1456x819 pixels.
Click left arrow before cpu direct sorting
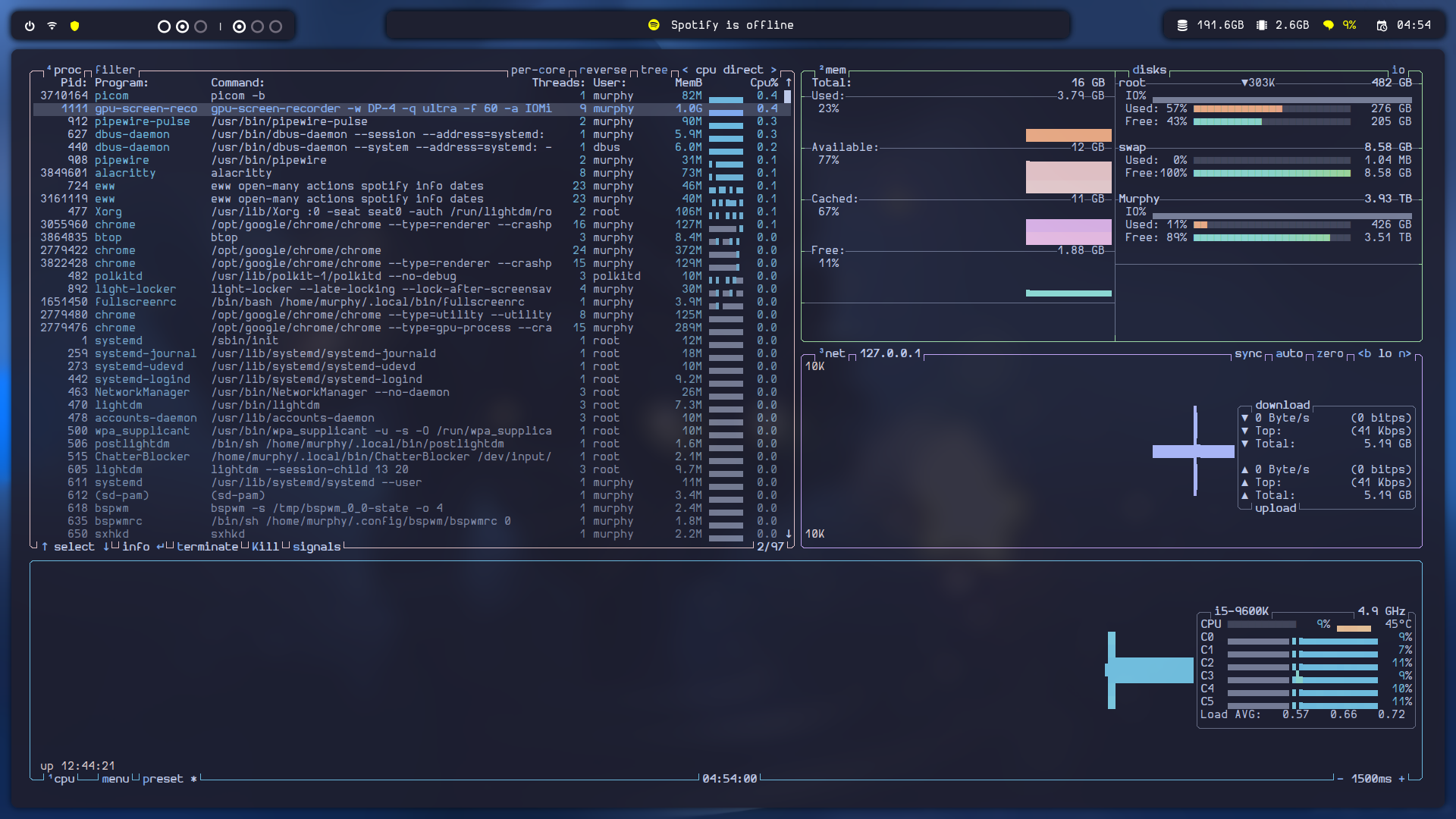686,70
